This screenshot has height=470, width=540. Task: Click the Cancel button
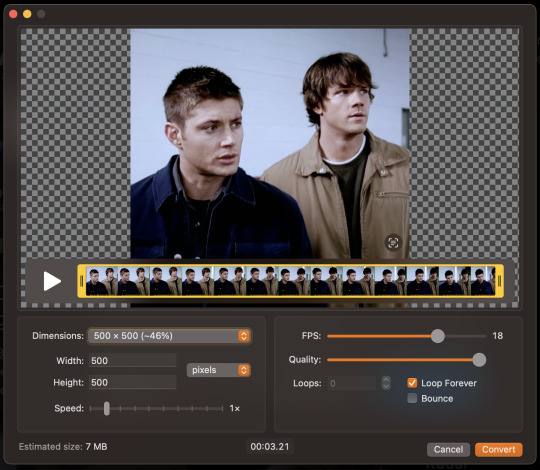[448, 450]
